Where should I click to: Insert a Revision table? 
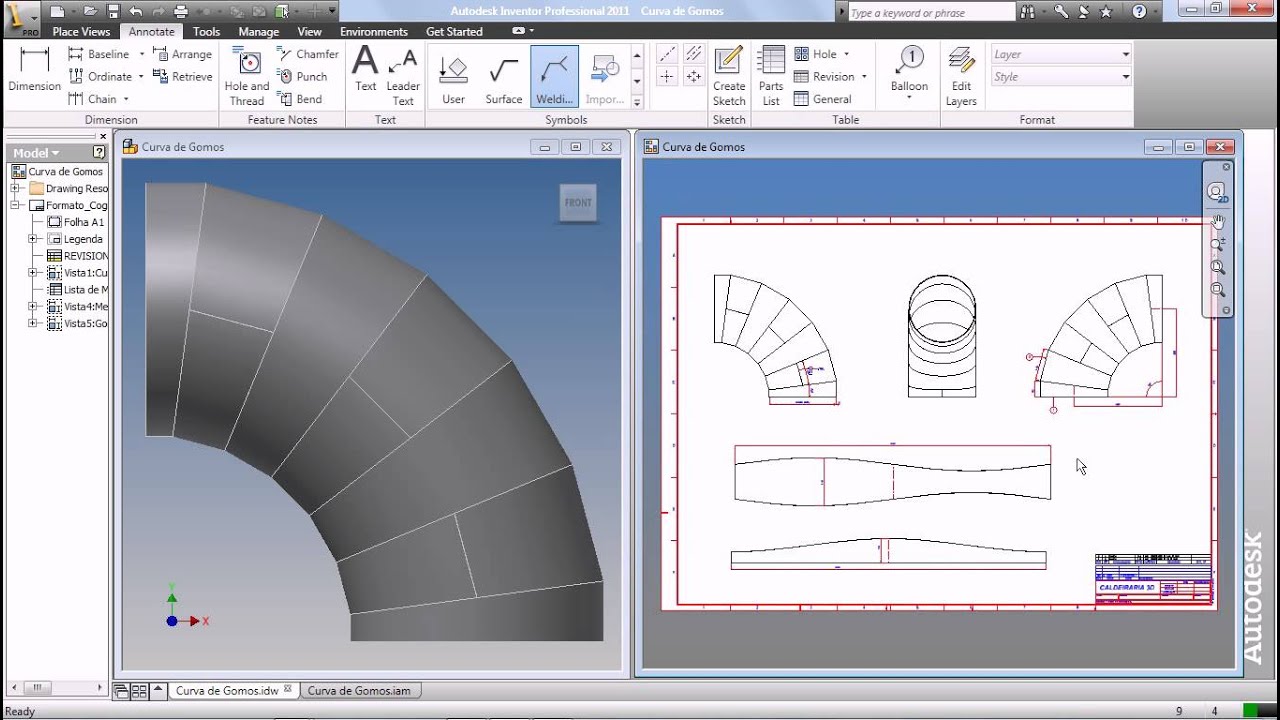825,76
